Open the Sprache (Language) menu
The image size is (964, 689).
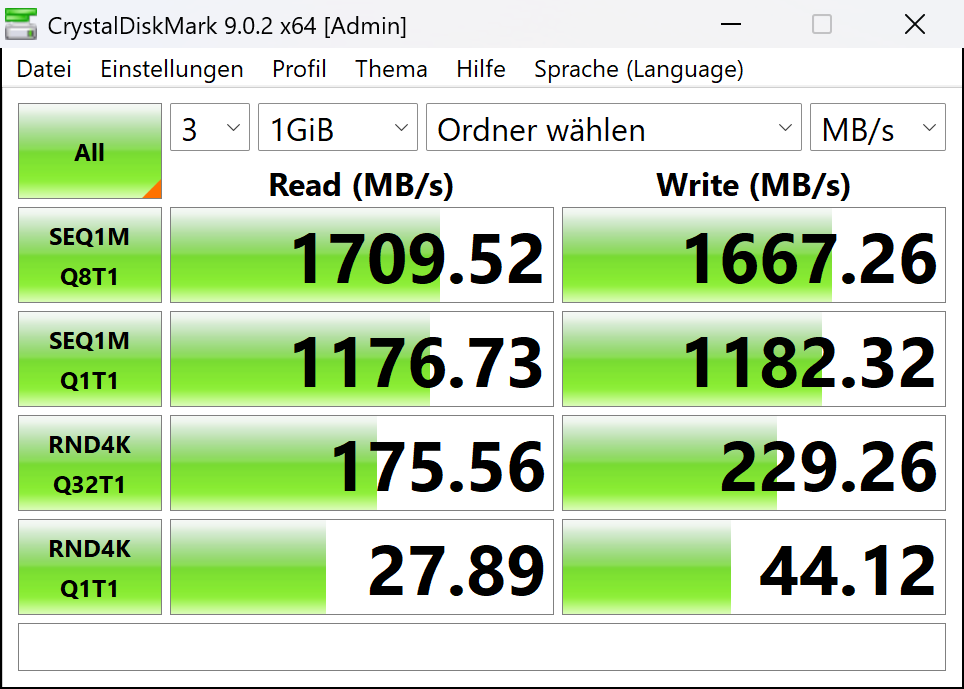pos(639,69)
